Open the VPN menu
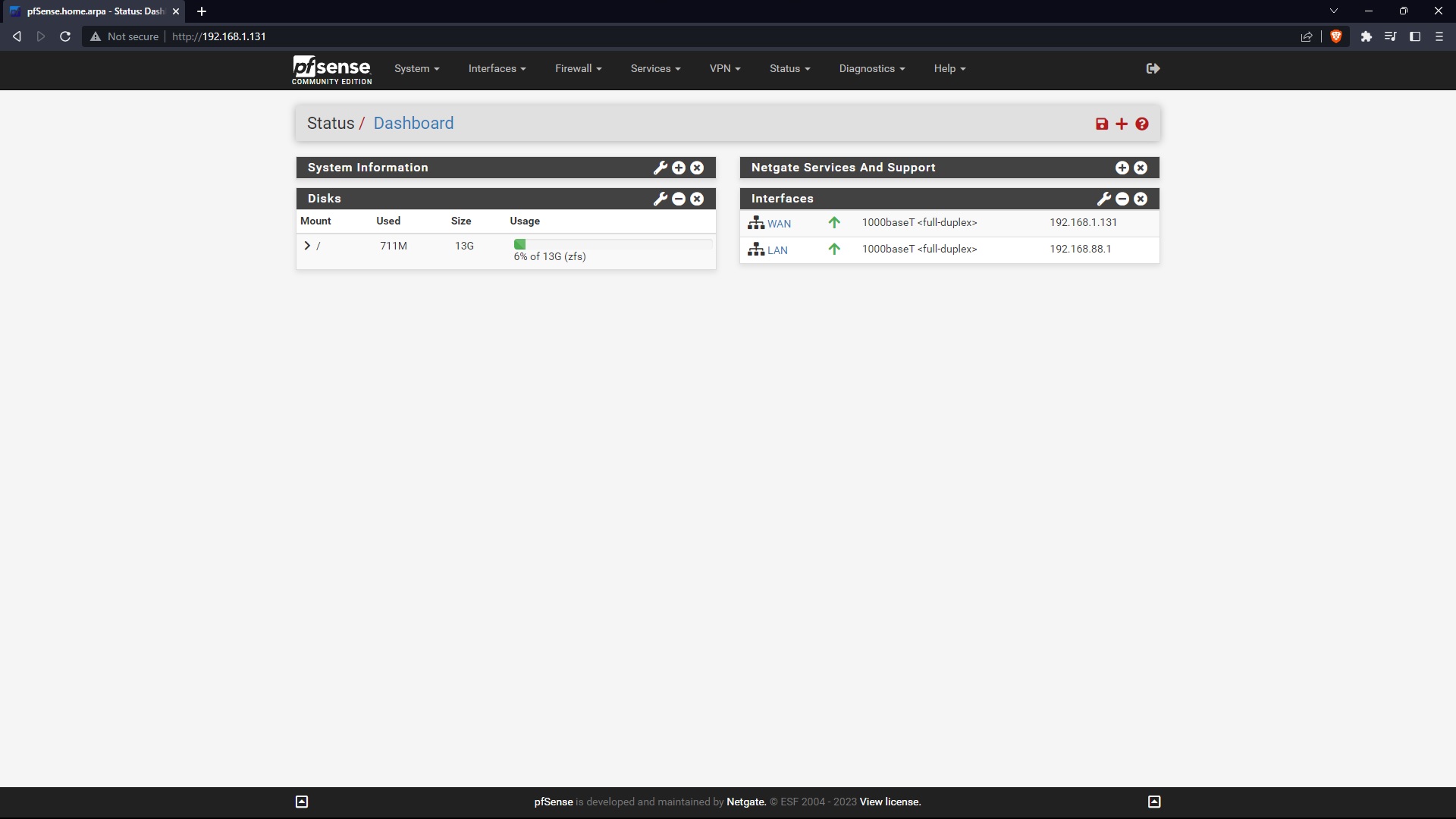The height and width of the screenshot is (819, 1456). point(725,68)
